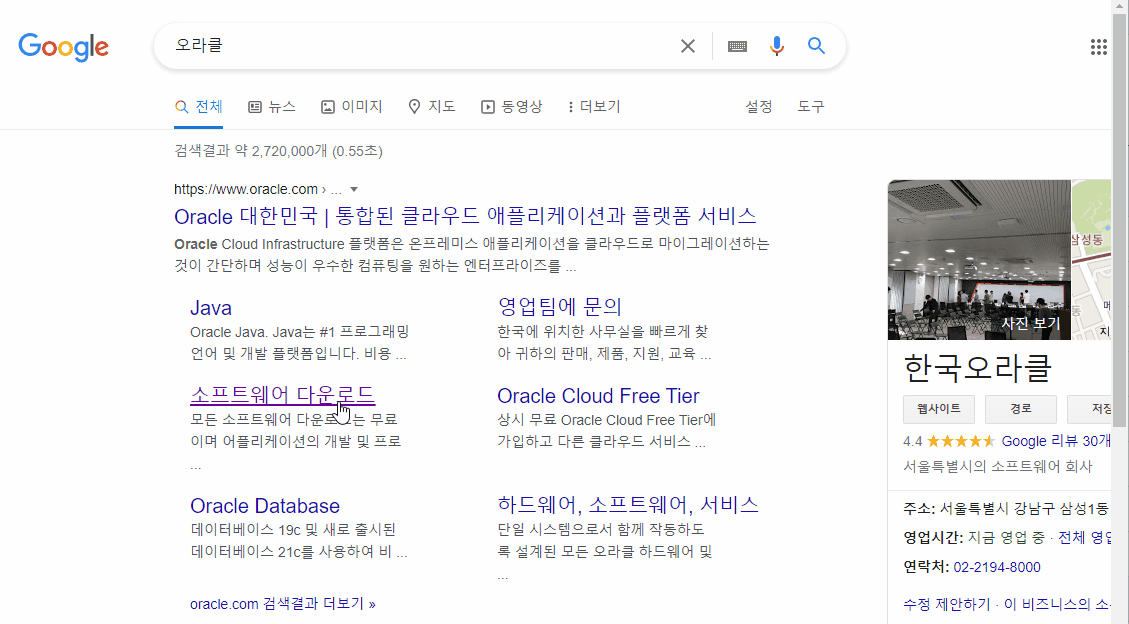
Task: Switch to the 동영상 tab
Action: [511, 107]
